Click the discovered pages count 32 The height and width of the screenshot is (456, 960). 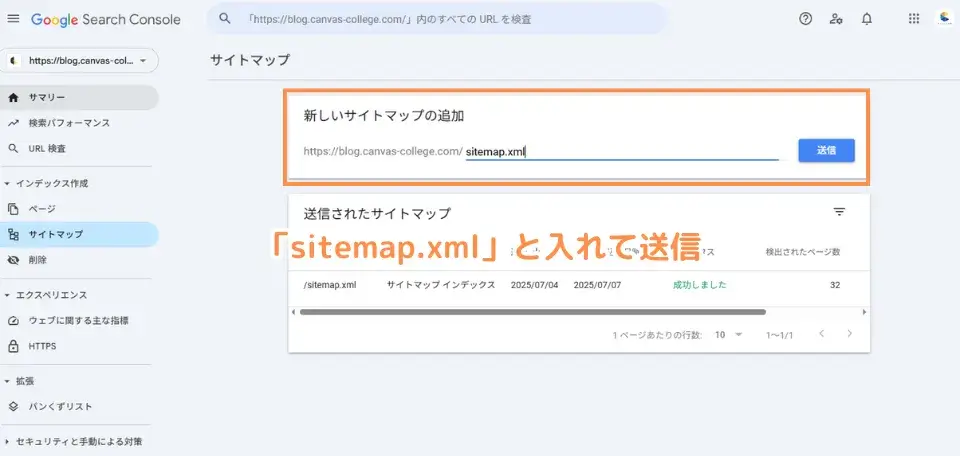click(835, 285)
